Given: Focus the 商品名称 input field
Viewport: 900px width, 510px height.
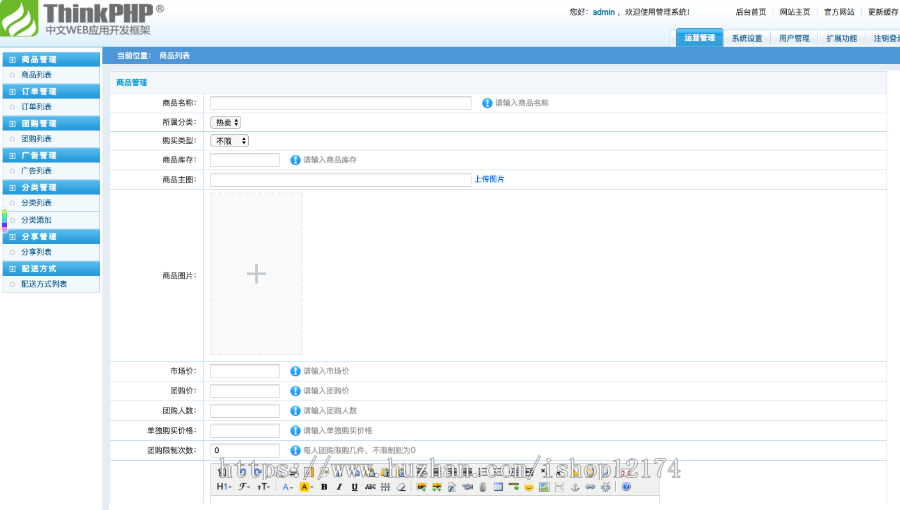Looking at the screenshot, I should point(341,103).
